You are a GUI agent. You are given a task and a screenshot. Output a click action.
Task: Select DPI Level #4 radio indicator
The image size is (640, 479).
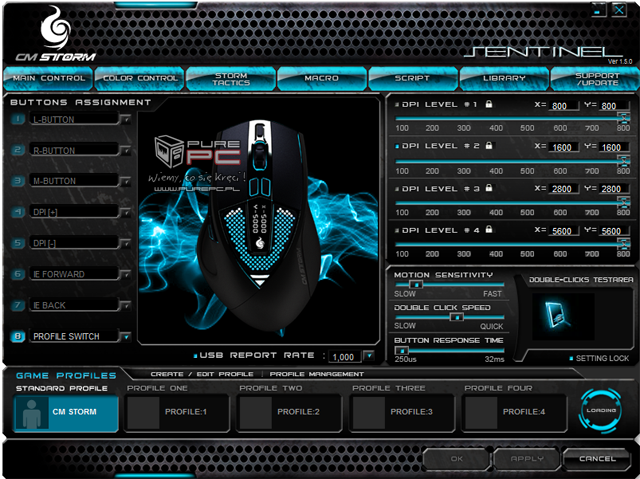(397, 231)
